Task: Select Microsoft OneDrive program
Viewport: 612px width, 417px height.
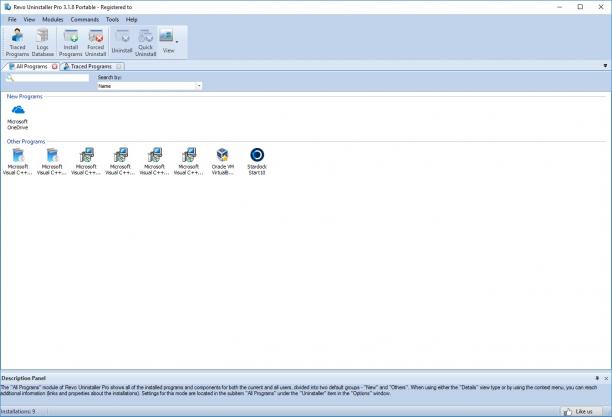Action: pos(18,116)
